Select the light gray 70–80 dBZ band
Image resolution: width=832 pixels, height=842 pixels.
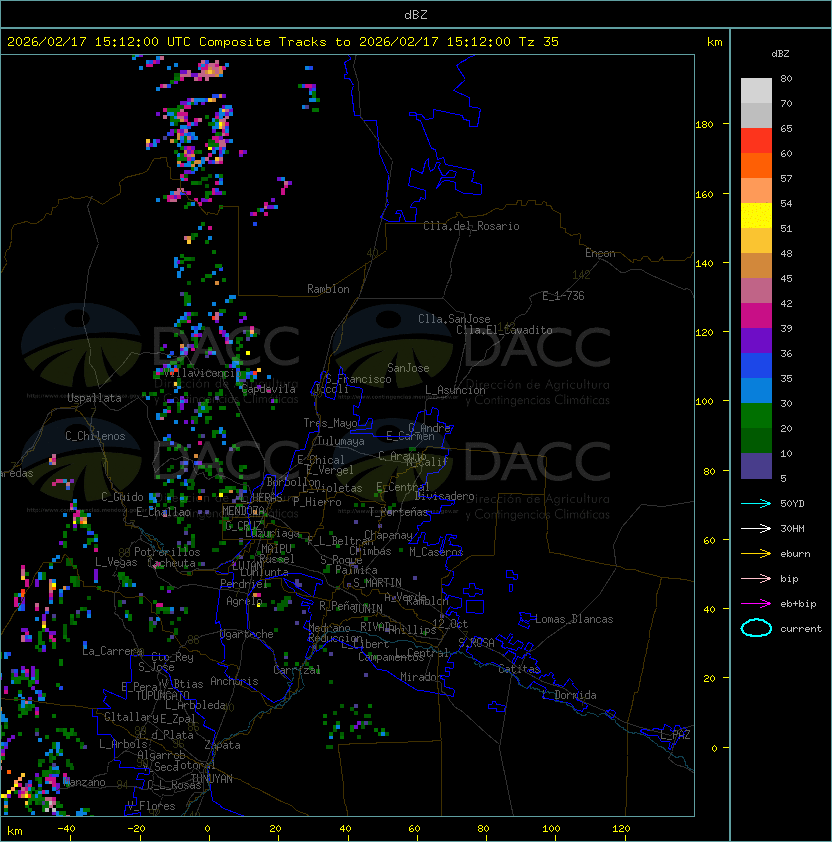coord(756,91)
